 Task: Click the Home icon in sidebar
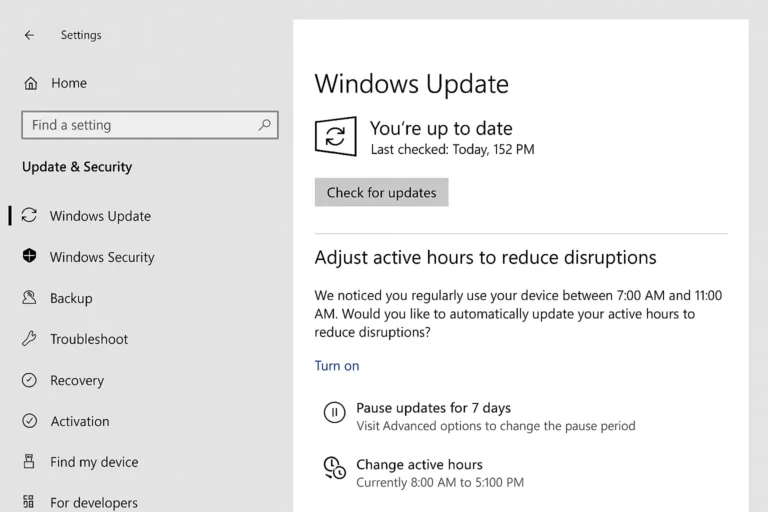click(30, 83)
